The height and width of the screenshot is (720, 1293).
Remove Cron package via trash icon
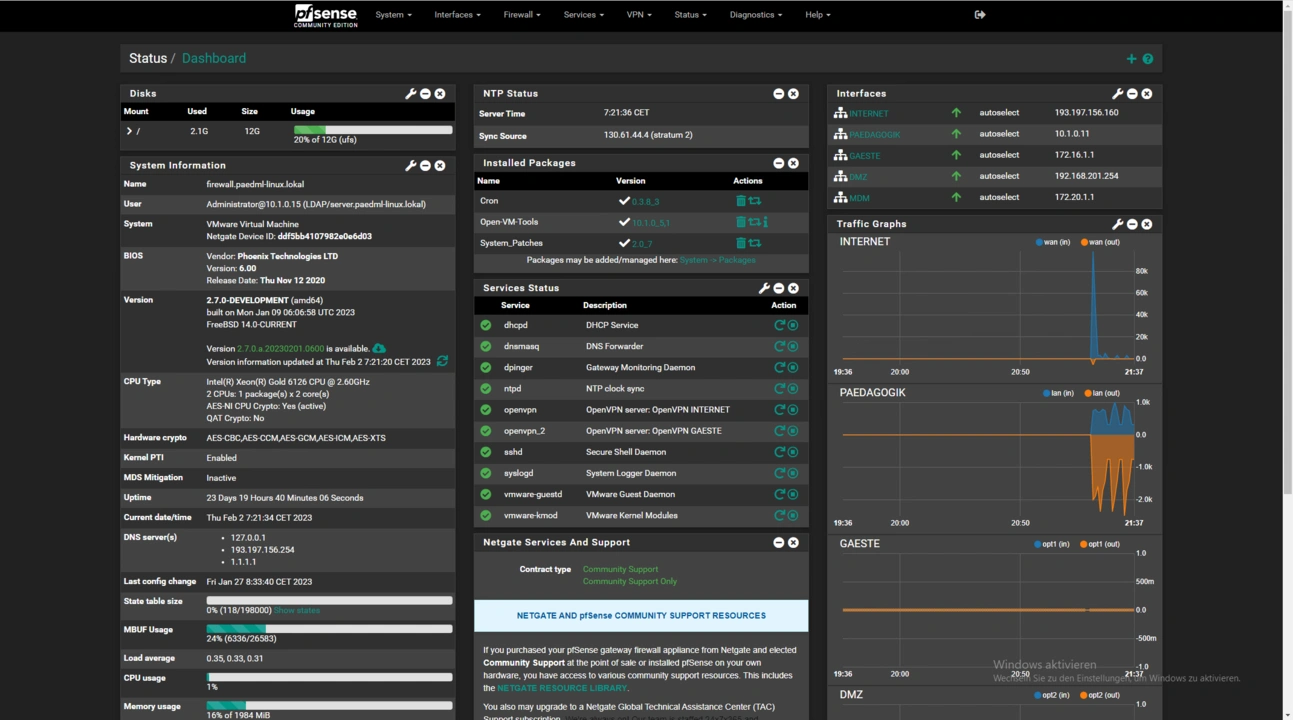[x=741, y=201]
